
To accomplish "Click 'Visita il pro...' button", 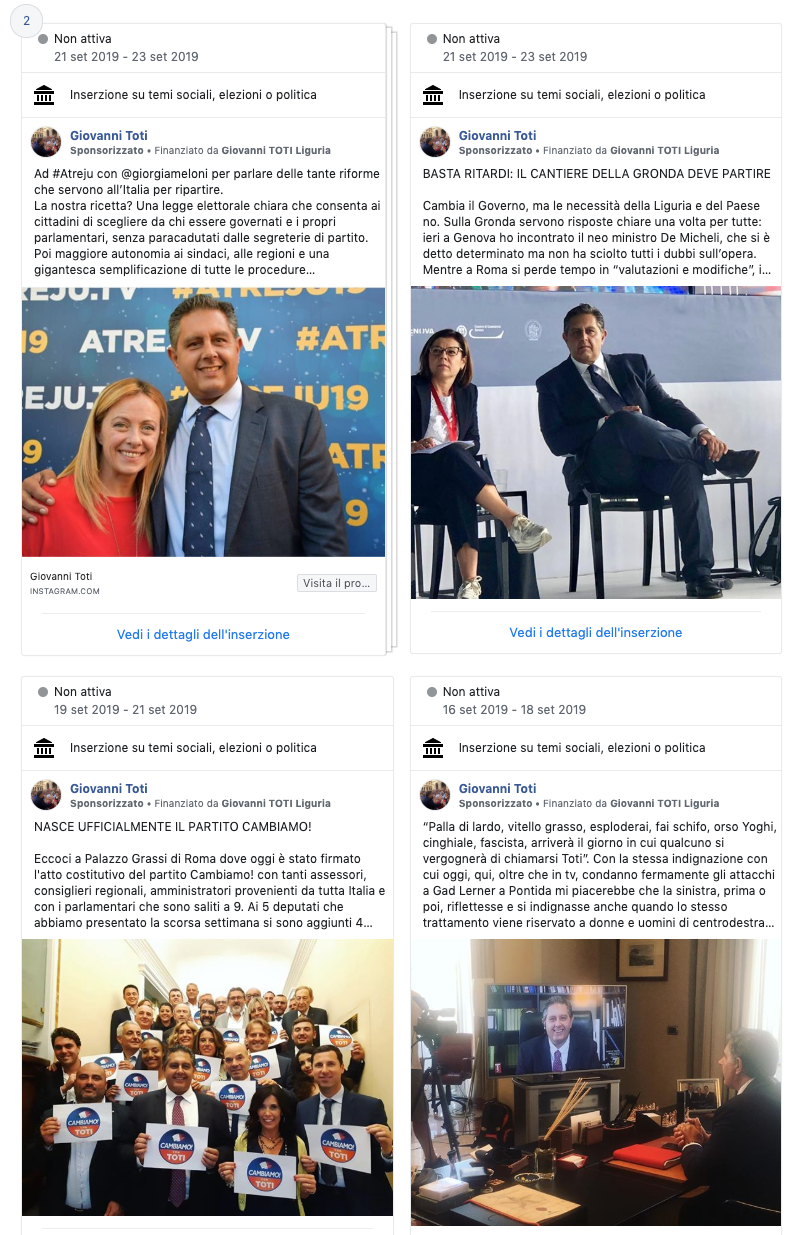I will tap(337, 583).
